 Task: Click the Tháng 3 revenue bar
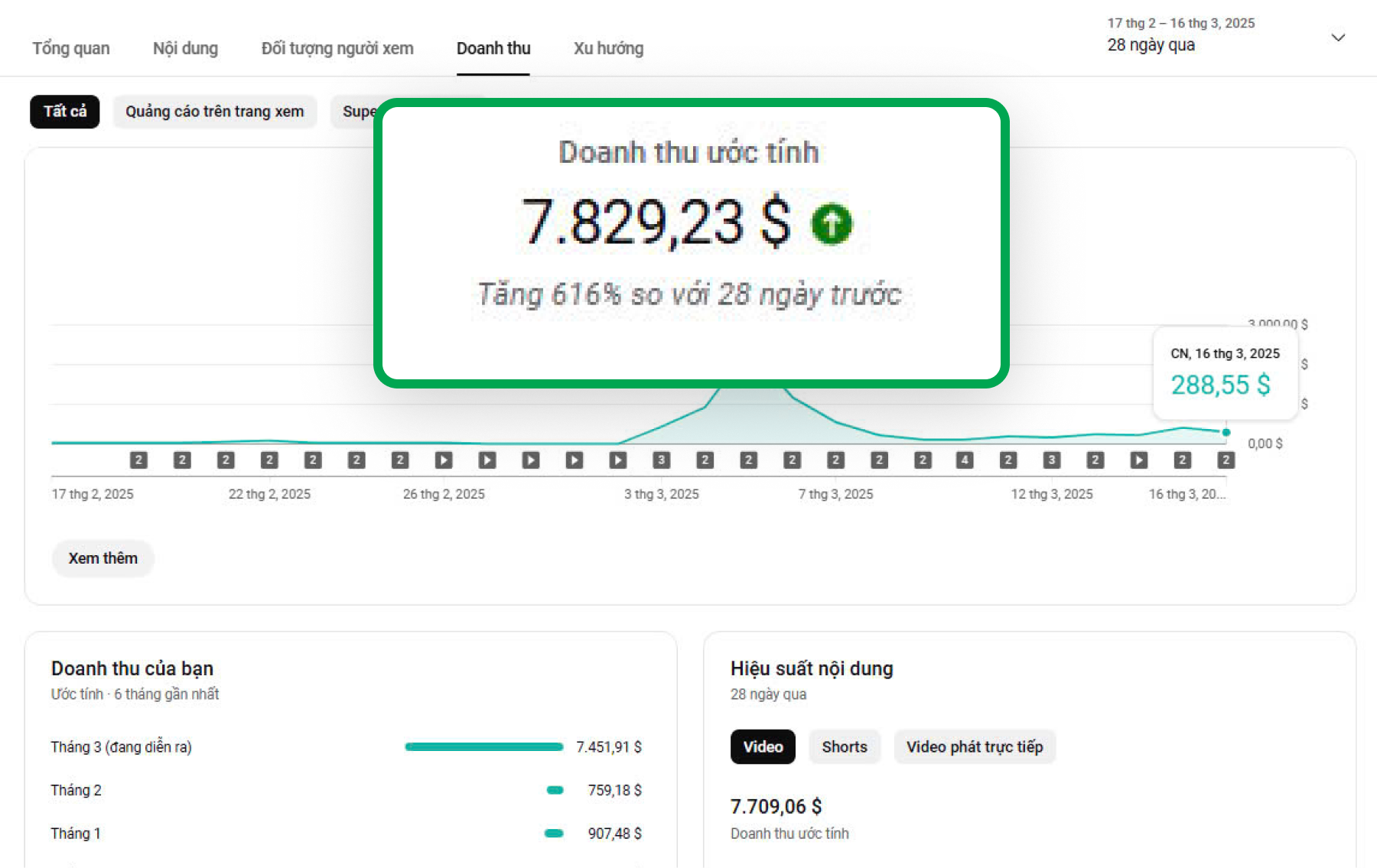(483, 746)
